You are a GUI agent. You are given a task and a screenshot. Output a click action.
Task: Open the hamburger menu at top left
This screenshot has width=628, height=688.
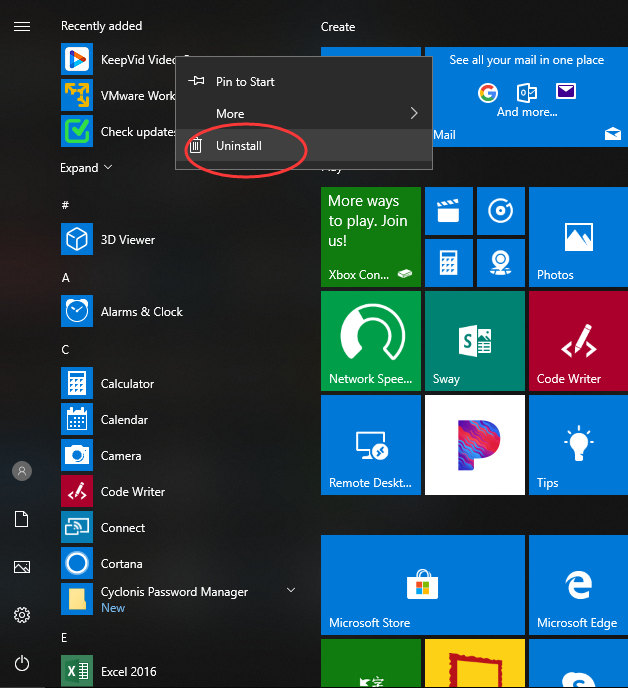22,26
